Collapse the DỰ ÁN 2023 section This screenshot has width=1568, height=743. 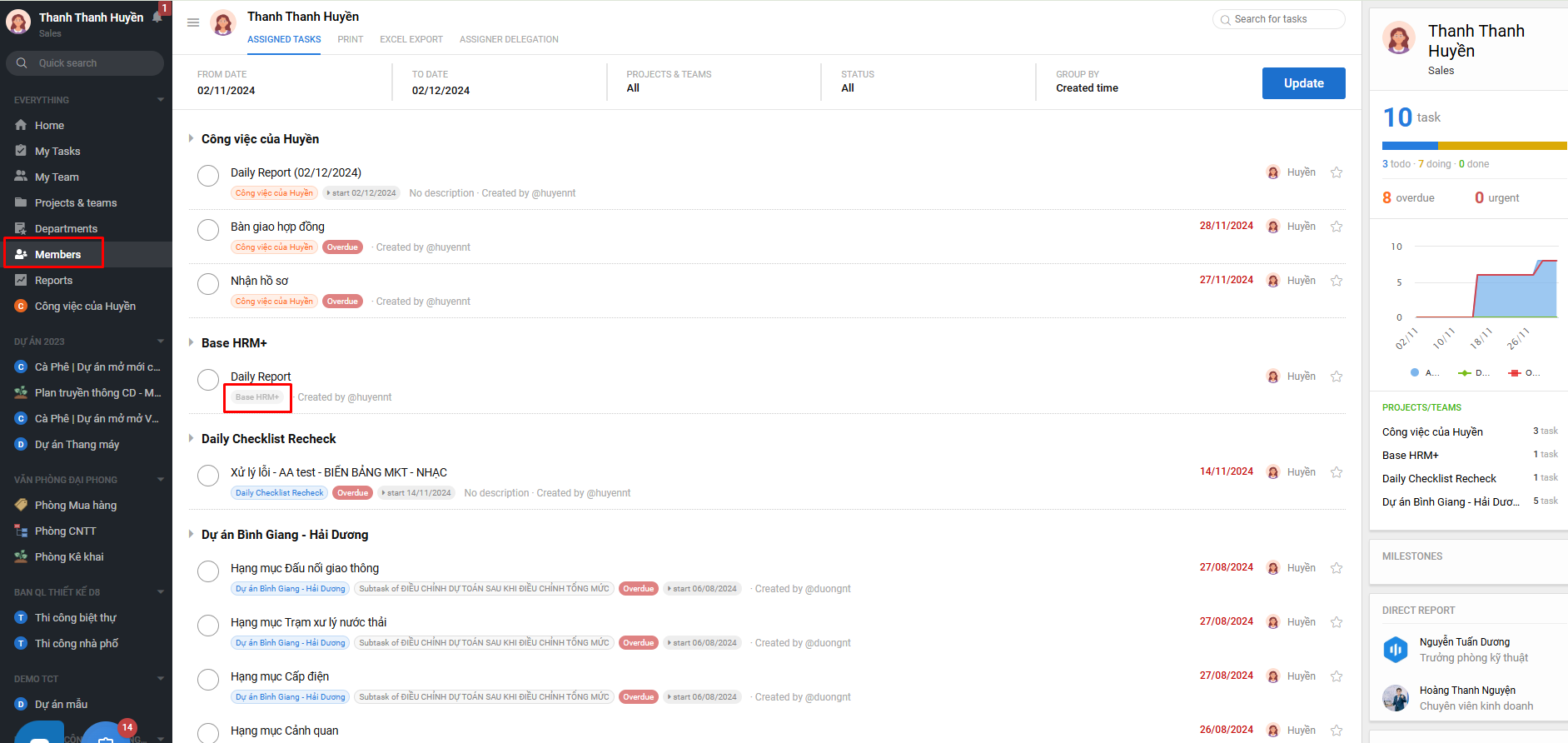pyautogui.click(x=160, y=342)
